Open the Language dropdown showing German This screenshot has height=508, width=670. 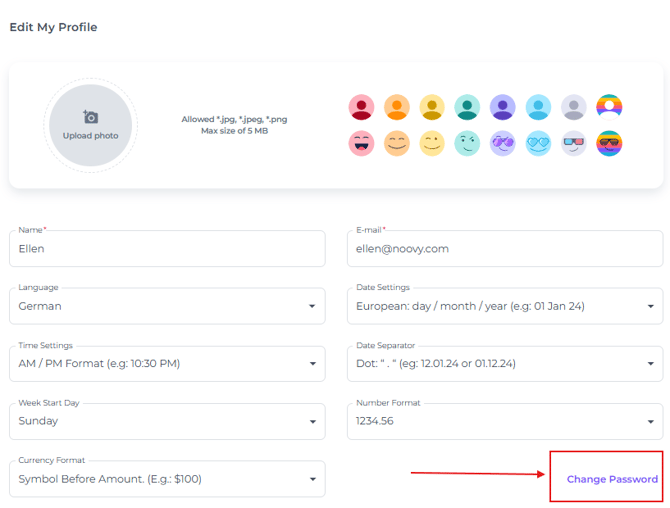(x=167, y=306)
